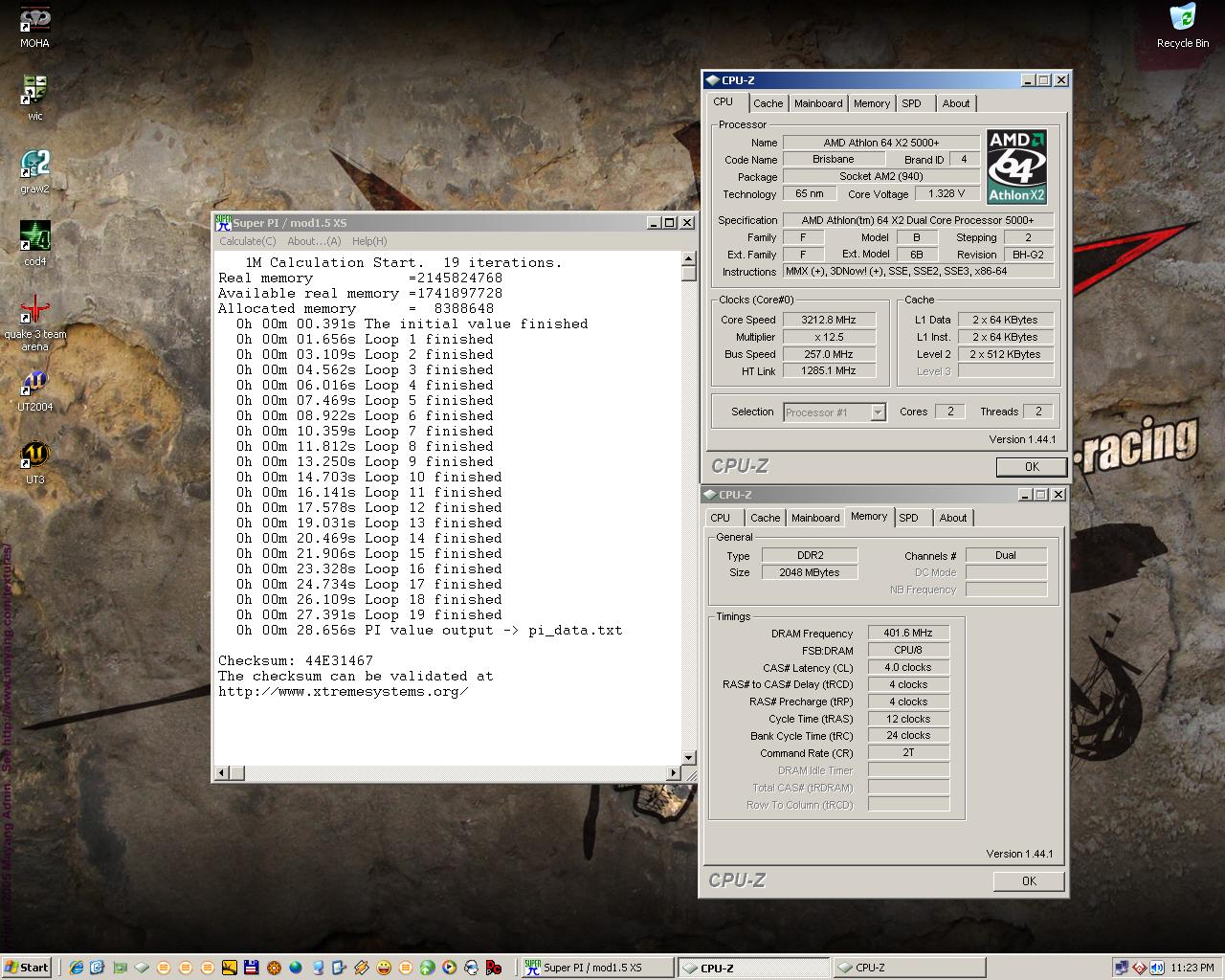
Task: Select the quake 3 team arena shortcut
Action: pyautogui.click(x=34, y=323)
